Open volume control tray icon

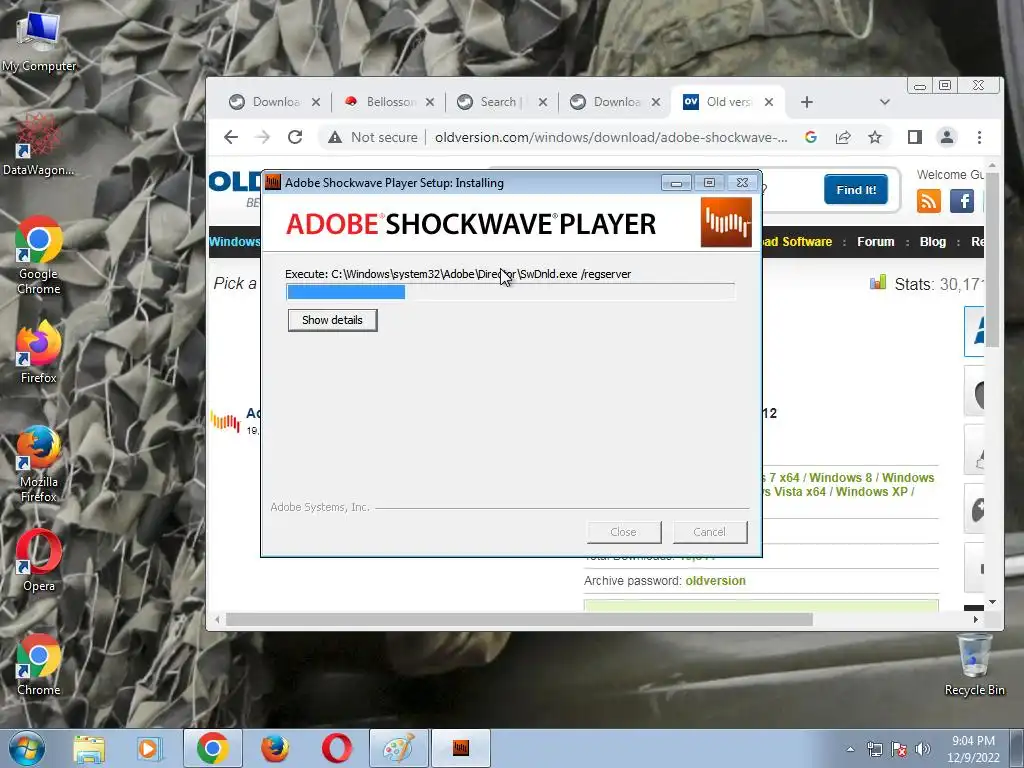click(x=922, y=749)
